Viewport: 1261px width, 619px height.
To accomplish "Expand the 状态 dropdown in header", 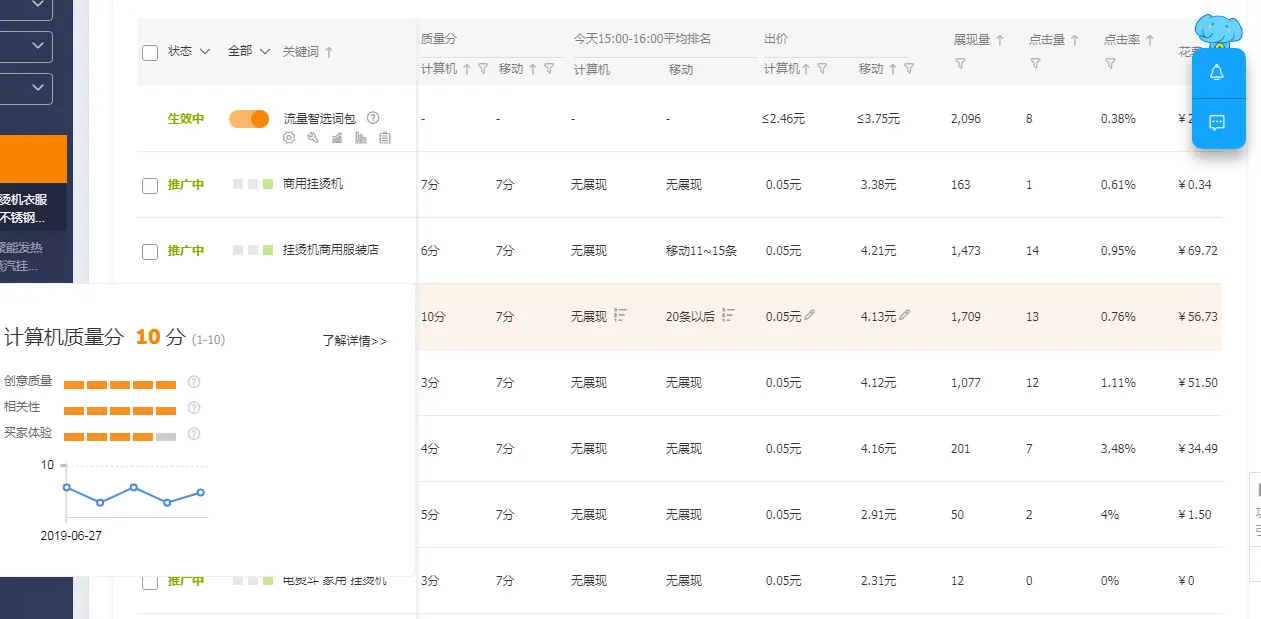I will pyautogui.click(x=188, y=51).
